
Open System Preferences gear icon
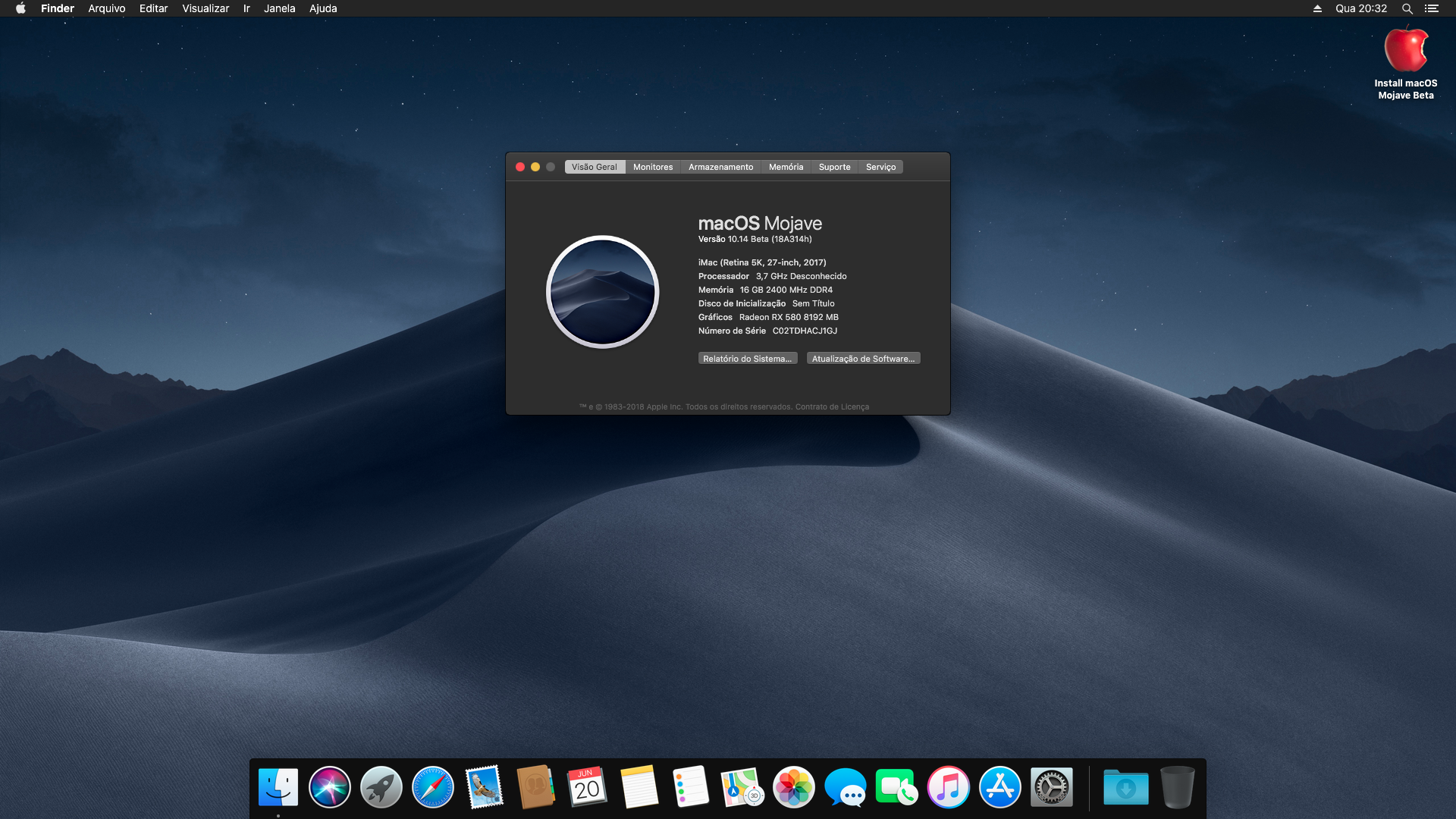click(x=1052, y=787)
